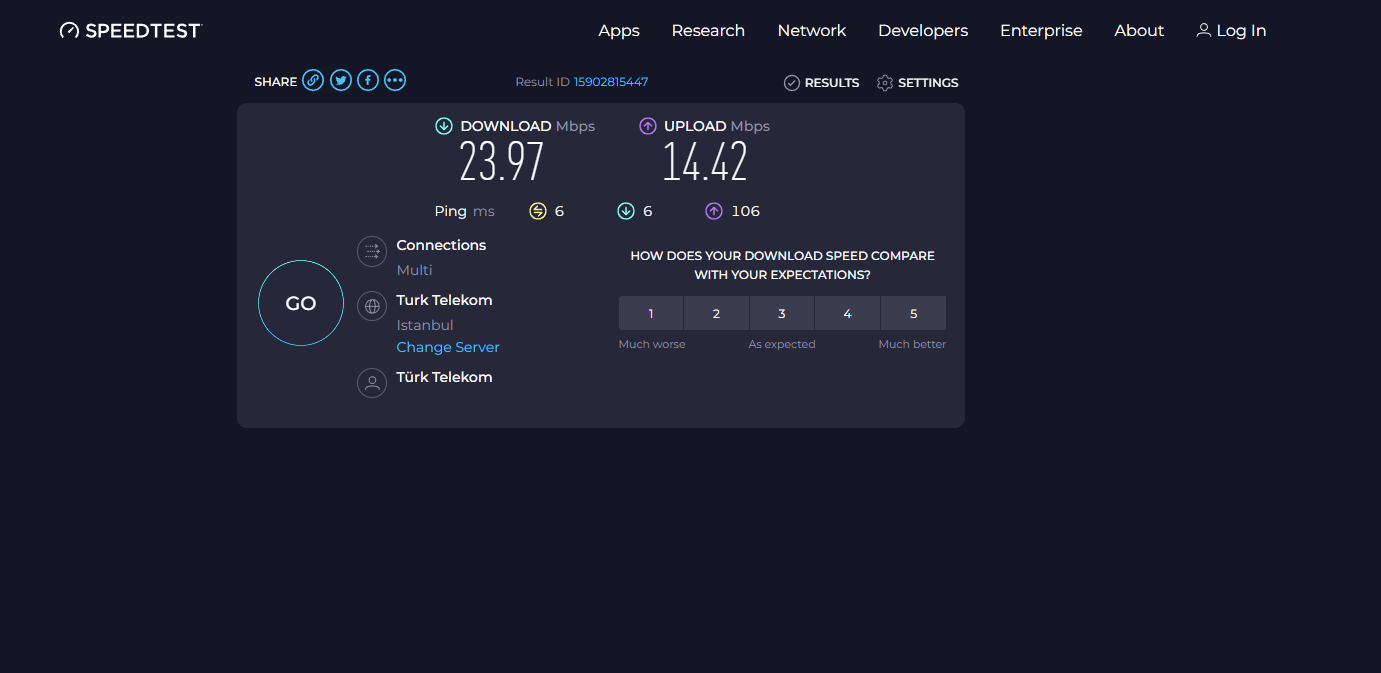Image resolution: width=1381 pixels, height=673 pixels.
Task: Open the Settings page
Action: coord(918,83)
